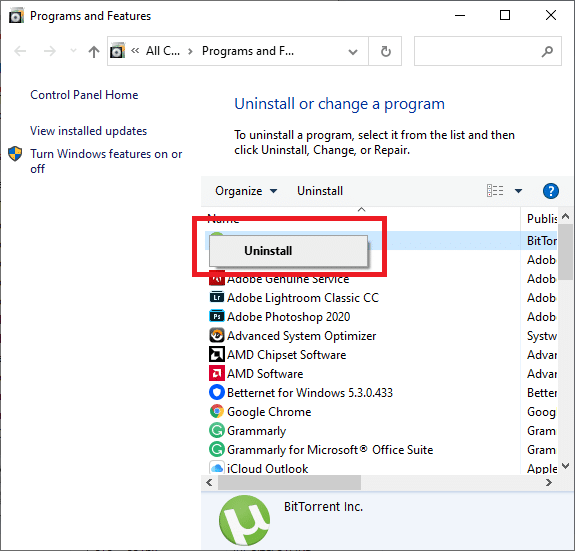Click the Change your view icon

point(495,191)
